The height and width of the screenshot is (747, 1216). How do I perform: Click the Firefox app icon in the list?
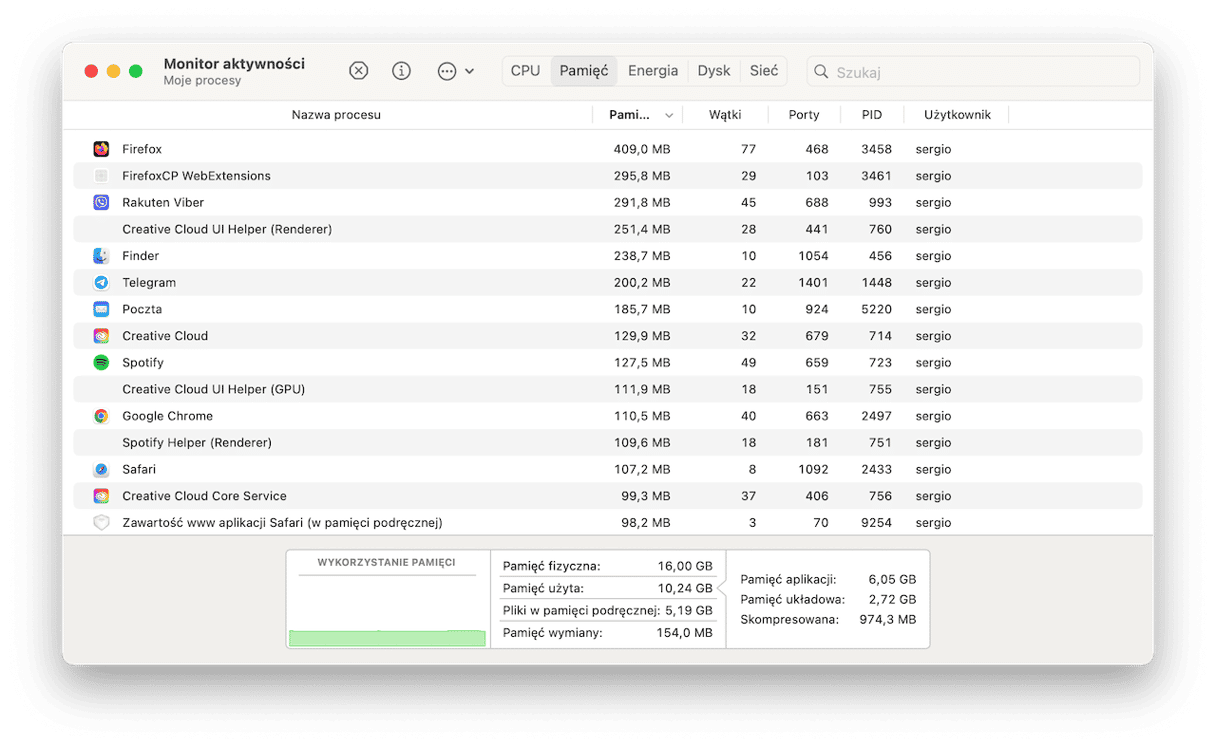(101, 149)
